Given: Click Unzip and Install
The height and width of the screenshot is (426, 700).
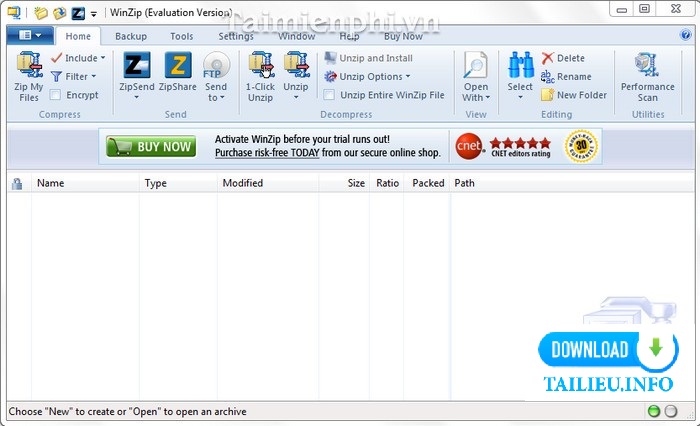Looking at the screenshot, I should coord(368,58).
